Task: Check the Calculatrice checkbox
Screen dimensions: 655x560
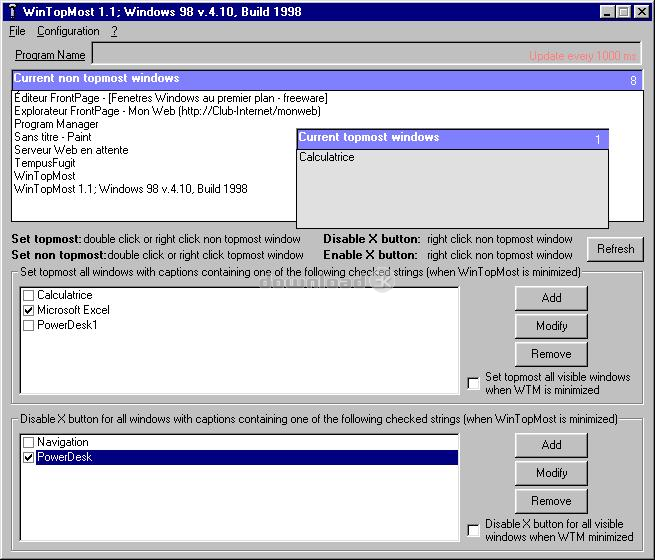Action: coord(28,296)
